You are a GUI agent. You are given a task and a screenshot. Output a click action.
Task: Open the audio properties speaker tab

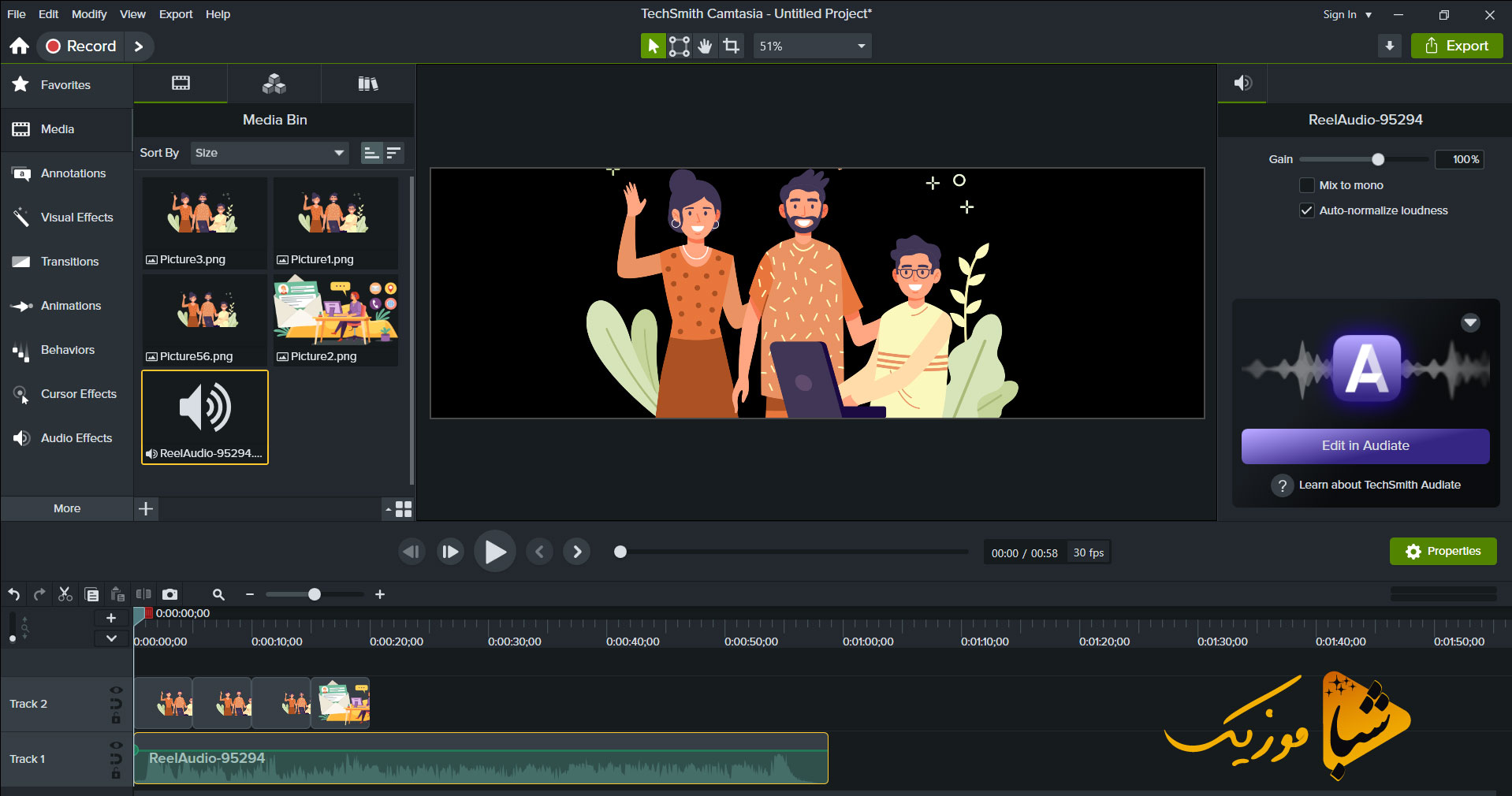point(1242,83)
